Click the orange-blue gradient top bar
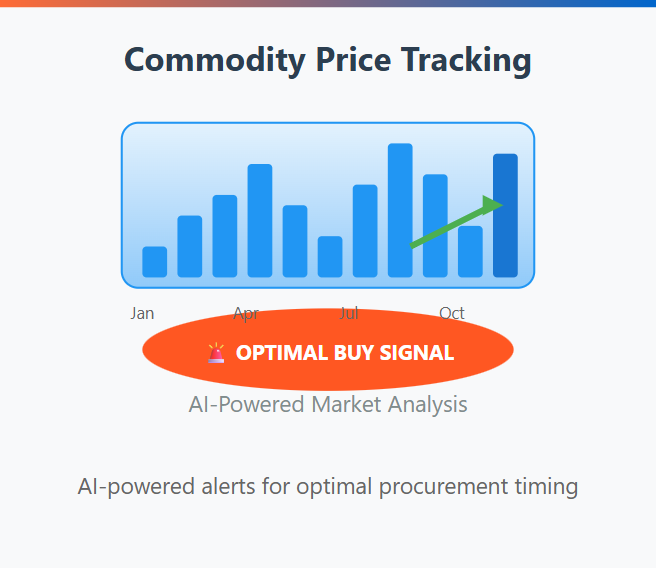Viewport: 656px width, 568px height. pyautogui.click(x=328, y=3)
